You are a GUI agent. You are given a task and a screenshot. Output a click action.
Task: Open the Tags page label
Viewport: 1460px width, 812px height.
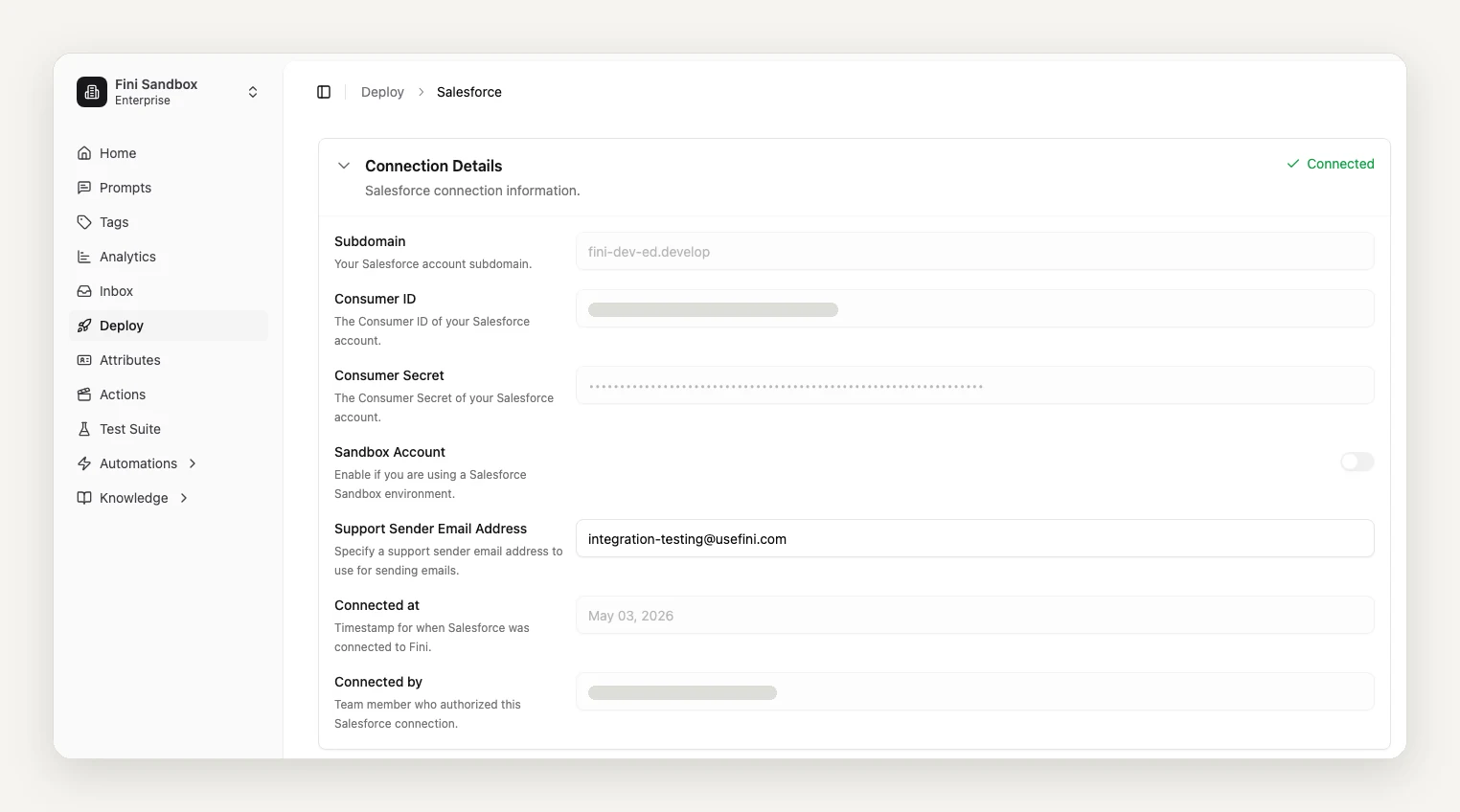pyautogui.click(x=114, y=222)
